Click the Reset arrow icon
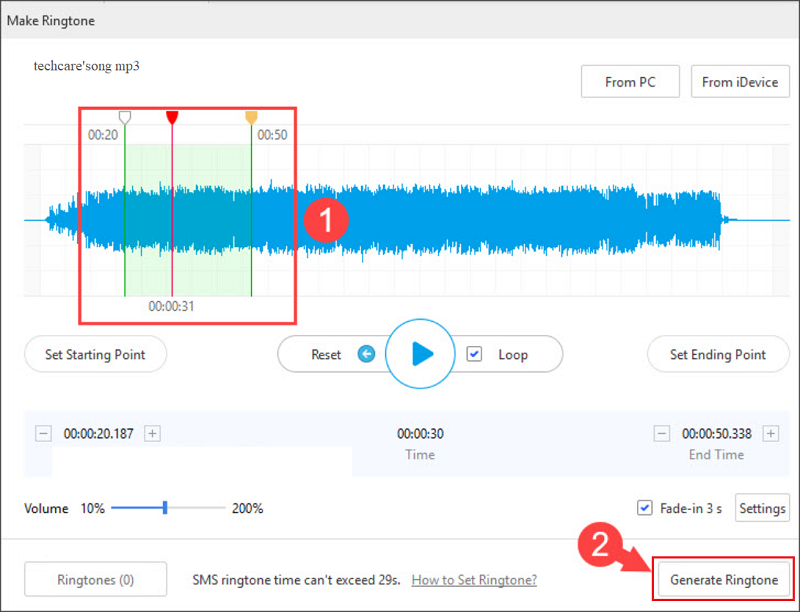This screenshot has height=612, width=800. (366, 354)
